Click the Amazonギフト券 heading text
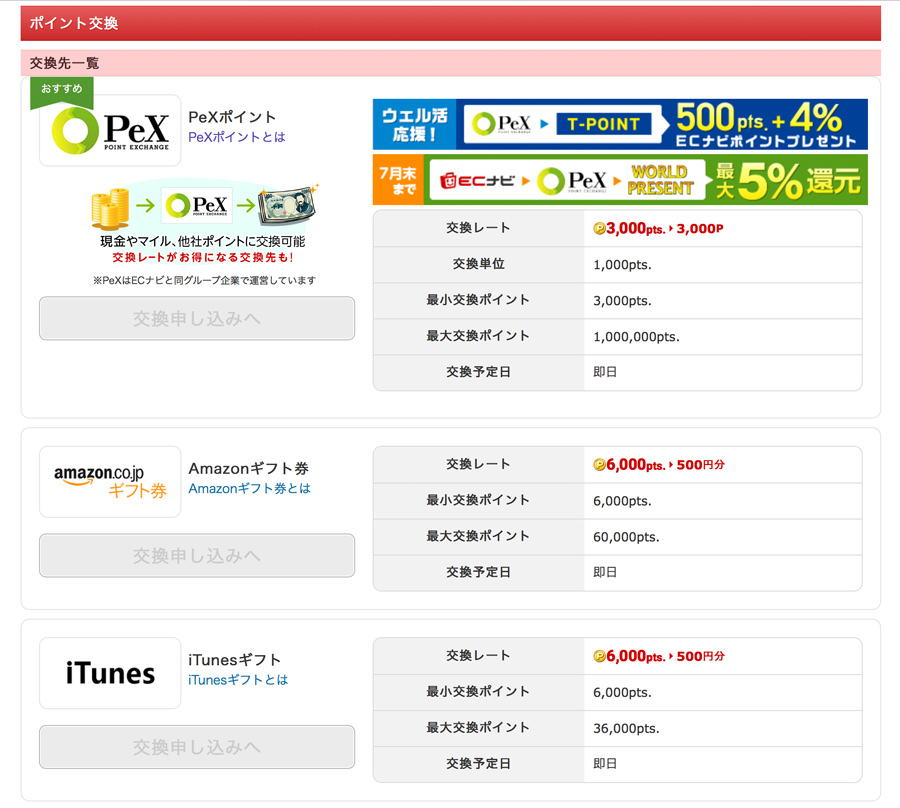 (x=249, y=469)
